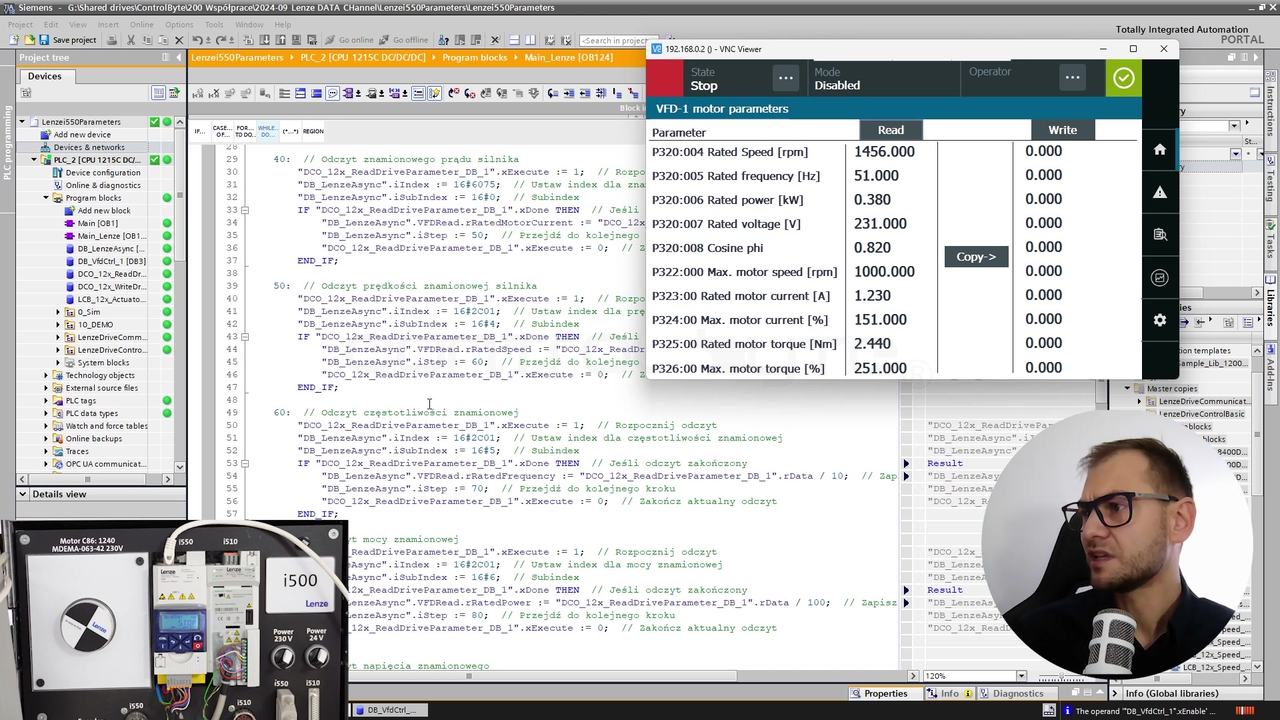The image size is (1280, 720).
Task: Click the Paste icon in TIA toolbar
Action: pos(162,40)
